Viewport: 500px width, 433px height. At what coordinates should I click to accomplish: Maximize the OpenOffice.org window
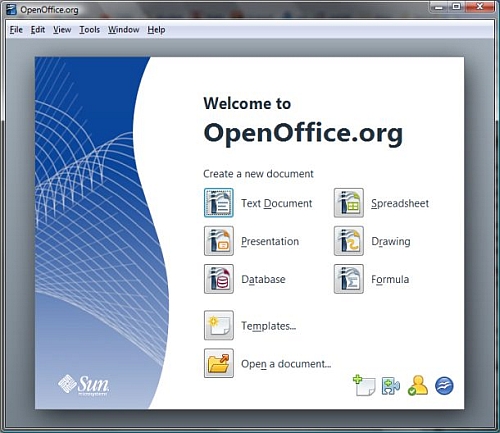point(457,7)
